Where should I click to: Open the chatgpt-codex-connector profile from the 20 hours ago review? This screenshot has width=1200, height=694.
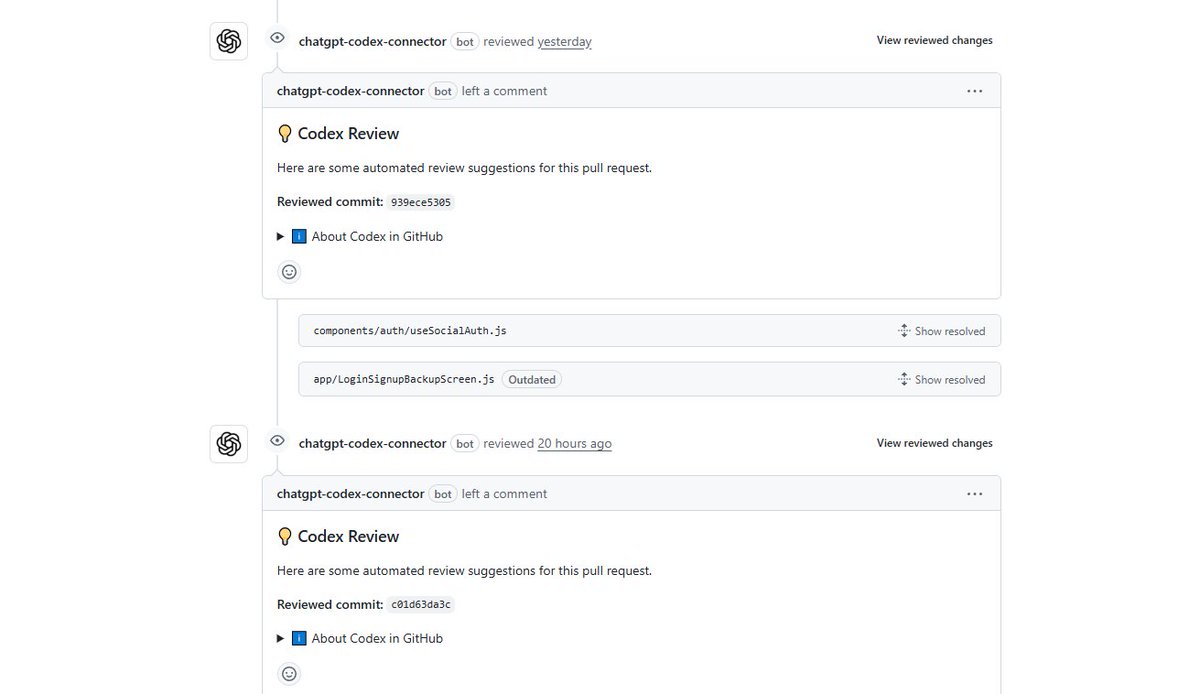tap(372, 444)
